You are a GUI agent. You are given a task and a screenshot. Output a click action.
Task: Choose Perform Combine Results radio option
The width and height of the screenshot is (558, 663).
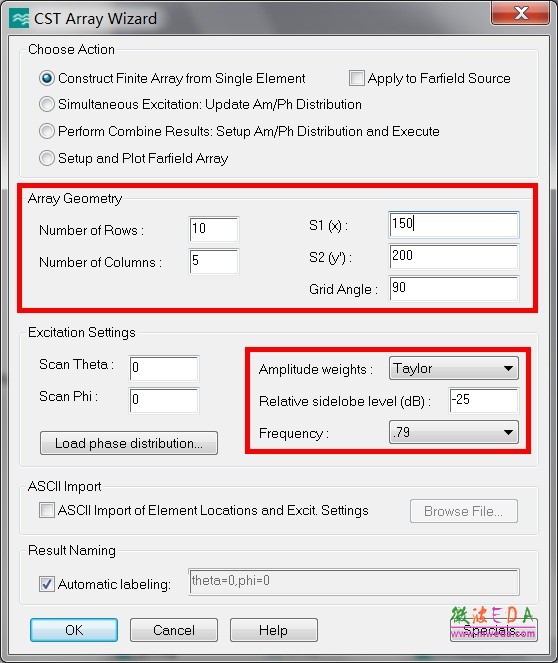[46, 131]
